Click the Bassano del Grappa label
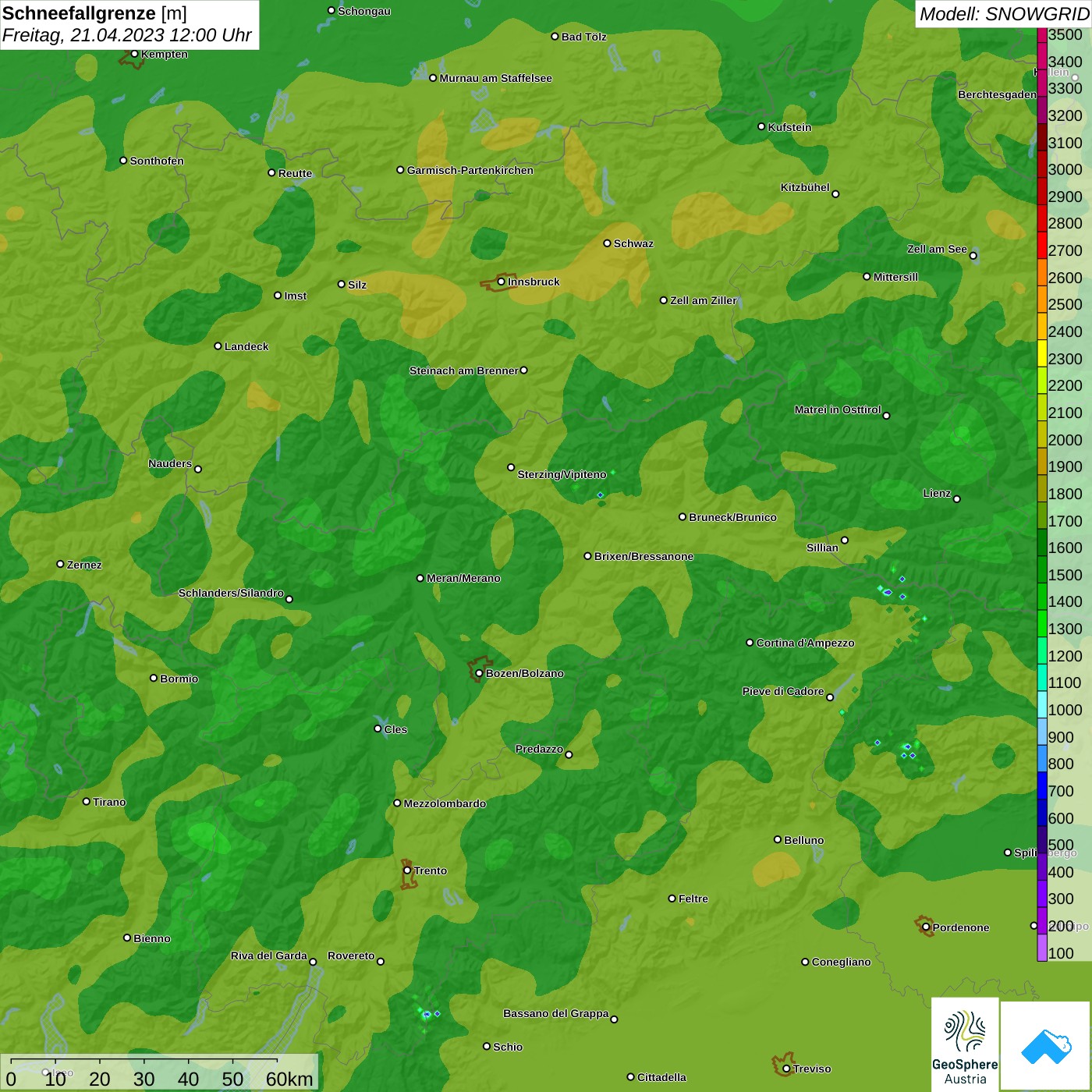 coord(555,1013)
